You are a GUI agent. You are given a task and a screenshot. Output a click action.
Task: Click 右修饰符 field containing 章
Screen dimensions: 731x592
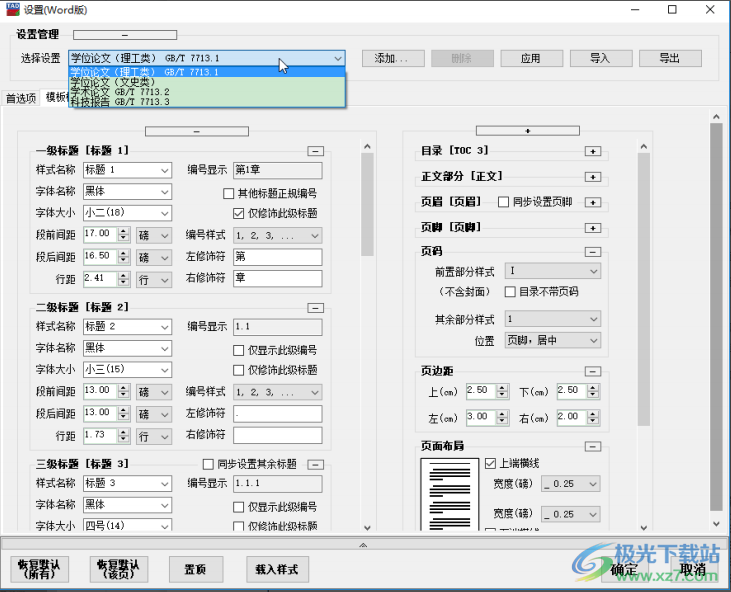coord(277,278)
